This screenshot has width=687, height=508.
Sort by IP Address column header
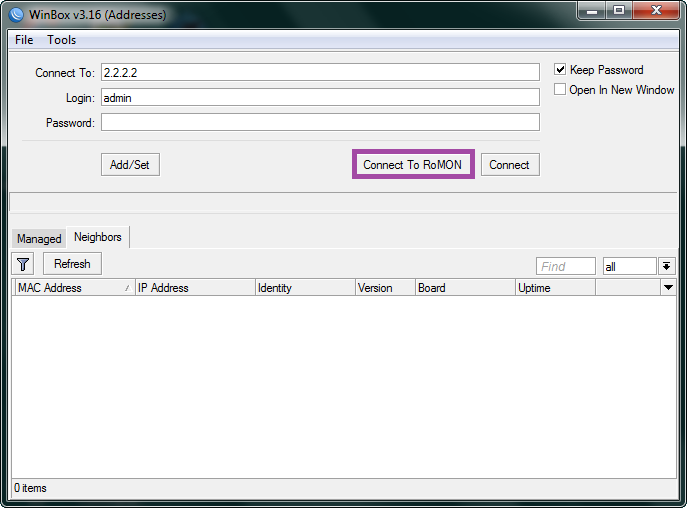(x=195, y=288)
